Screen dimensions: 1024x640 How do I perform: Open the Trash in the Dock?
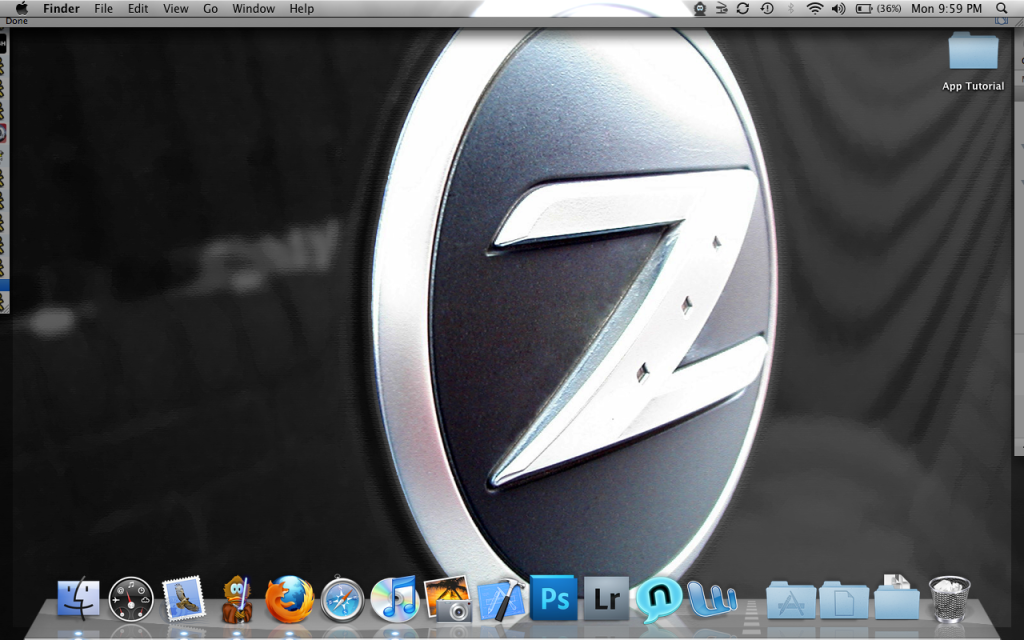click(949, 599)
